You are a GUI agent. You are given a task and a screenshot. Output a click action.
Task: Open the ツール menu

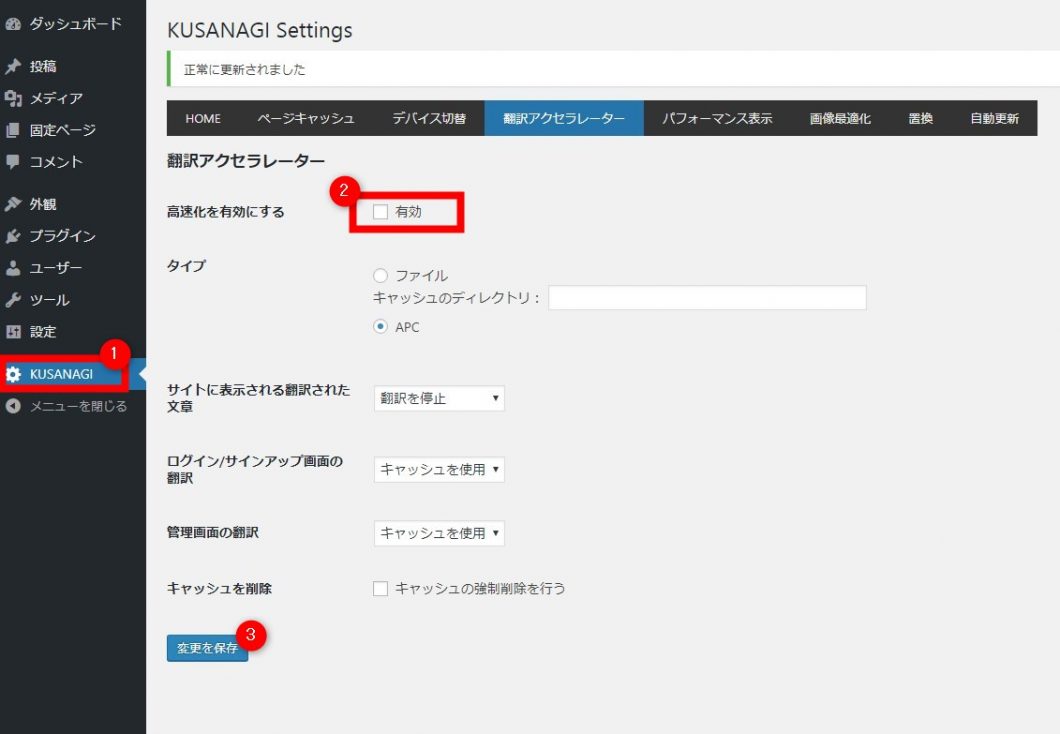click(x=73, y=299)
